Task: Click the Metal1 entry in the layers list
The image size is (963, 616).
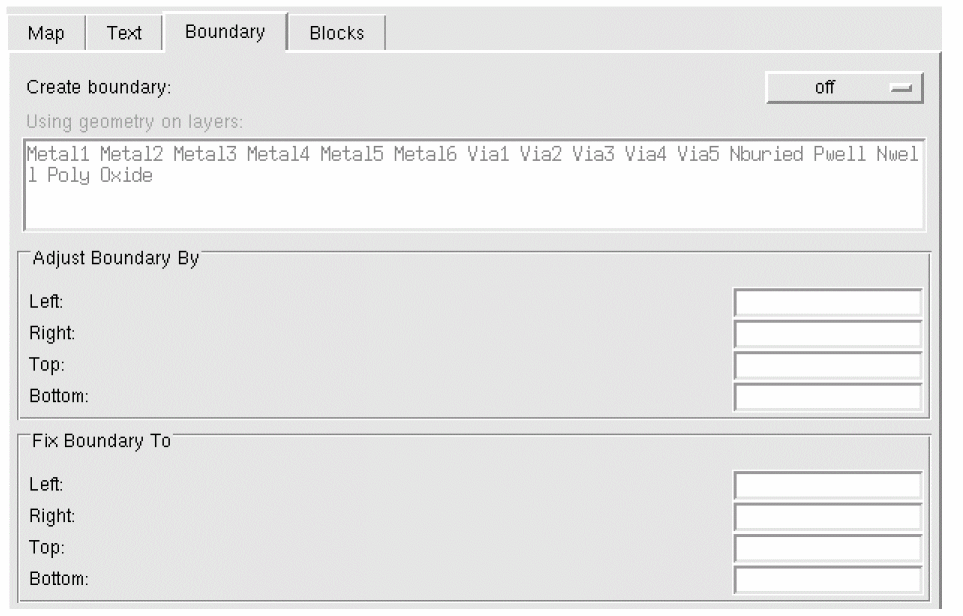Action: 58,155
